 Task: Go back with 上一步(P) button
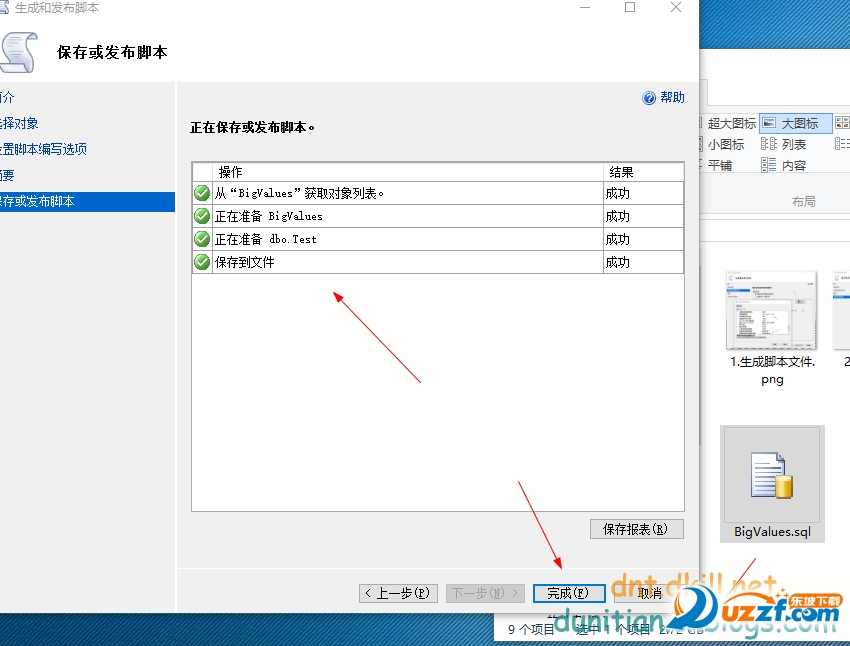[398, 593]
